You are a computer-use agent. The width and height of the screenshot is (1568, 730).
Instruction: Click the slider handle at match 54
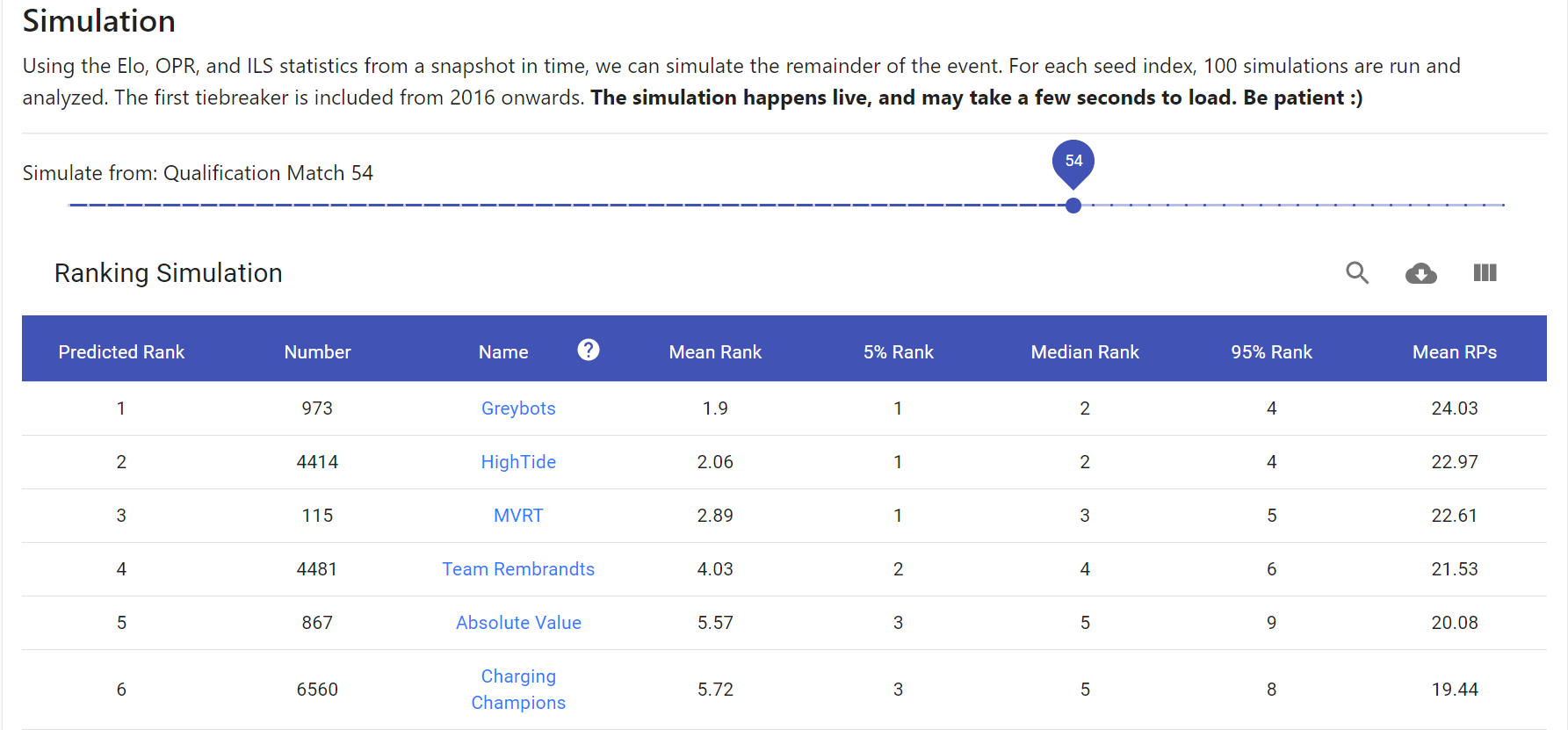[1073, 206]
